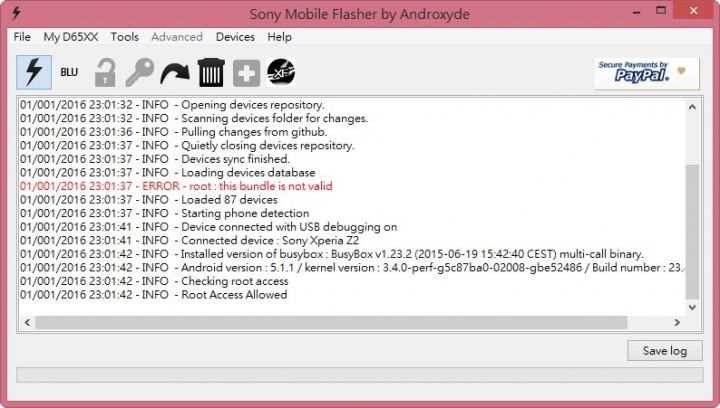
Task: Click the log's scroll down arrow
Action: (692, 307)
